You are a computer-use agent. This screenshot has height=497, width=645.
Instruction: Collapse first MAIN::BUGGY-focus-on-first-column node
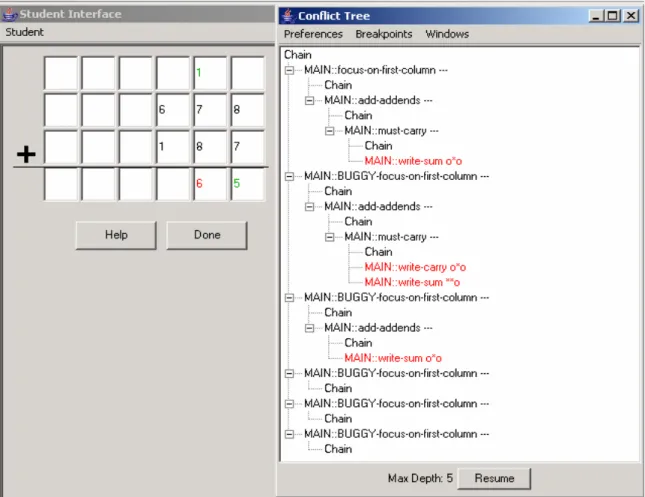tap(289, 176)
